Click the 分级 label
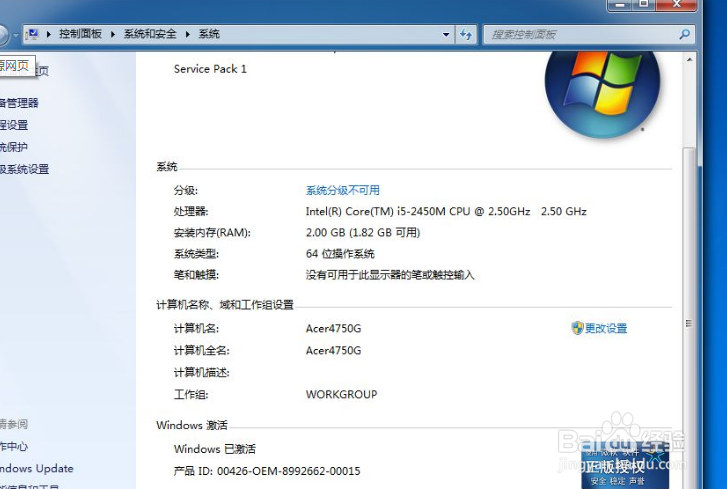Image resolution: width=727 pixels, height=489 pixels. [x=185, y=190]
